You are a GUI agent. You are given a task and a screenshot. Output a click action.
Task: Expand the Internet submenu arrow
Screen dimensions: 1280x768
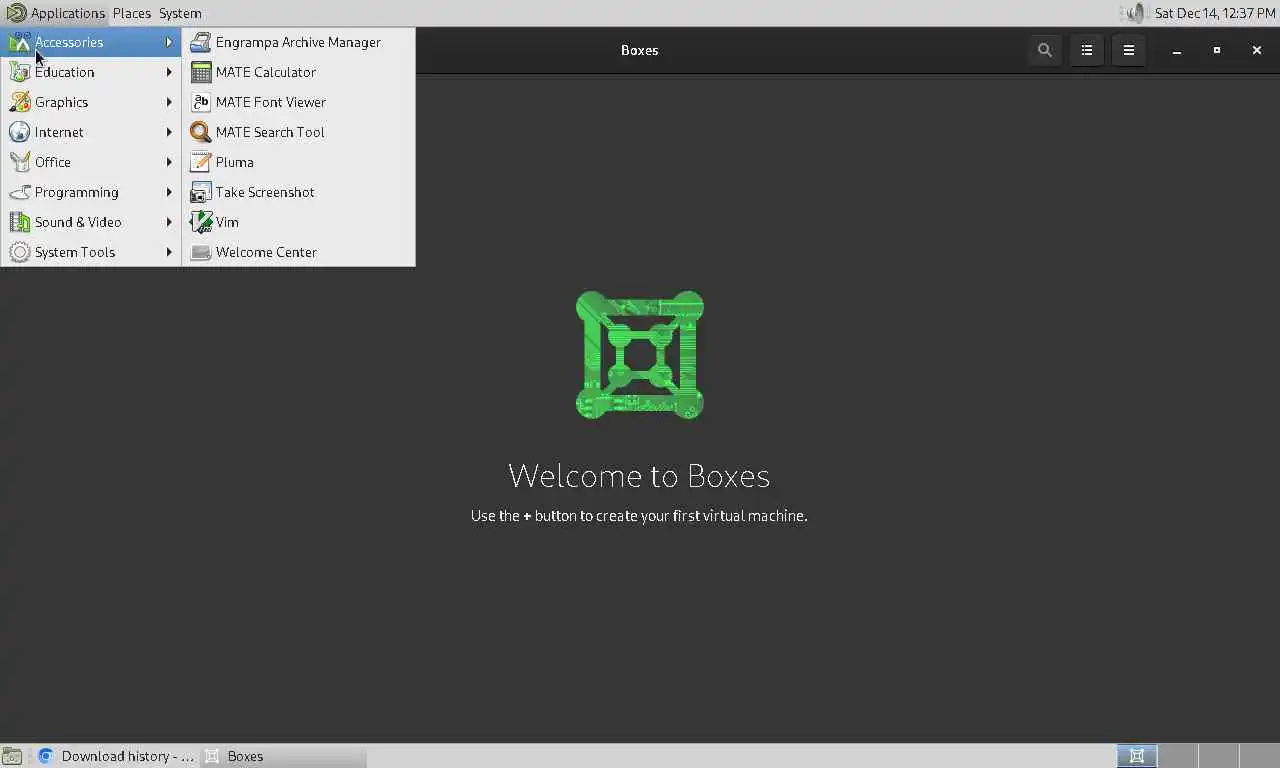[169, 132]
